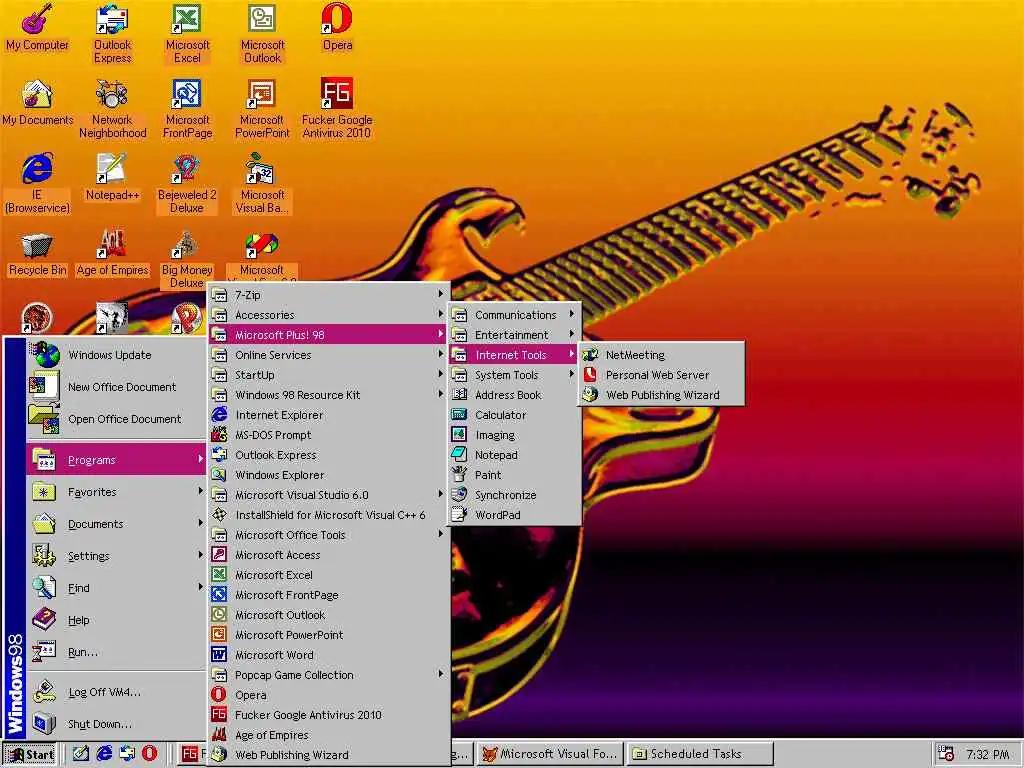Click the Start button on taskbar

tap(30, 754)
